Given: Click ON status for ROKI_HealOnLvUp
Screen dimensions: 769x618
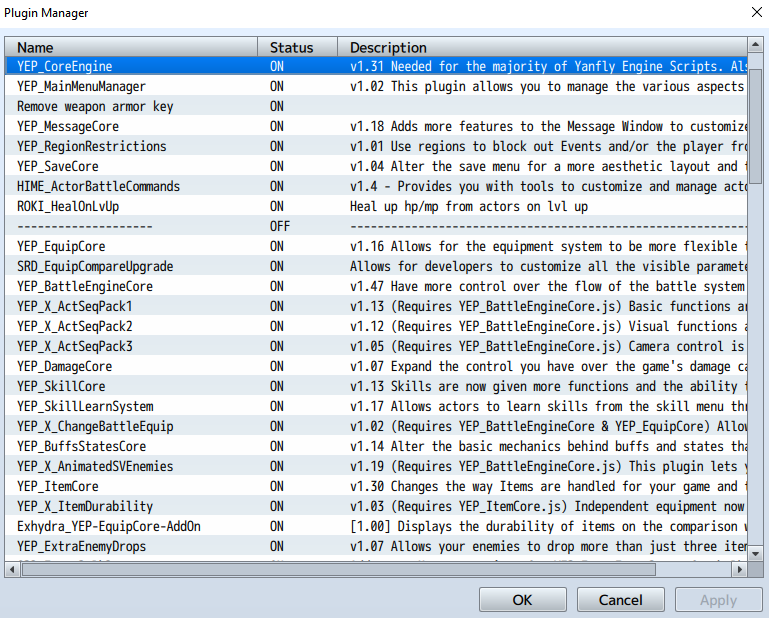Looking at the screenshot, I should point(277,206).
